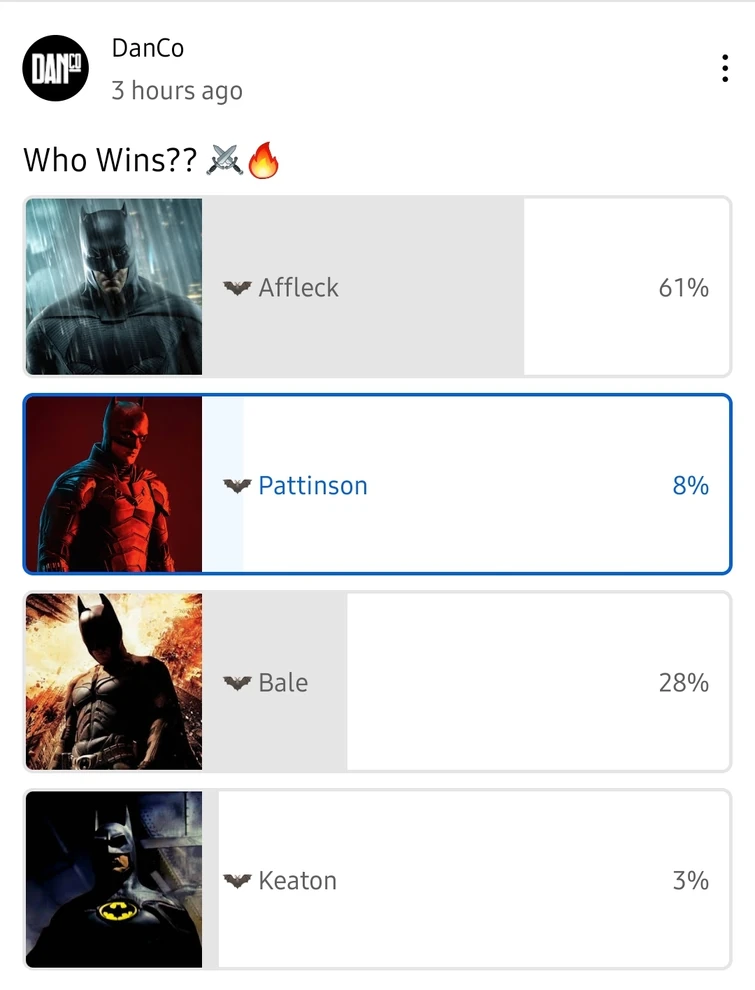The width and height of the screenshot is (755, 990).
Task: Click the Dark Knight Bale thumbnail
Action: point(113,682)
